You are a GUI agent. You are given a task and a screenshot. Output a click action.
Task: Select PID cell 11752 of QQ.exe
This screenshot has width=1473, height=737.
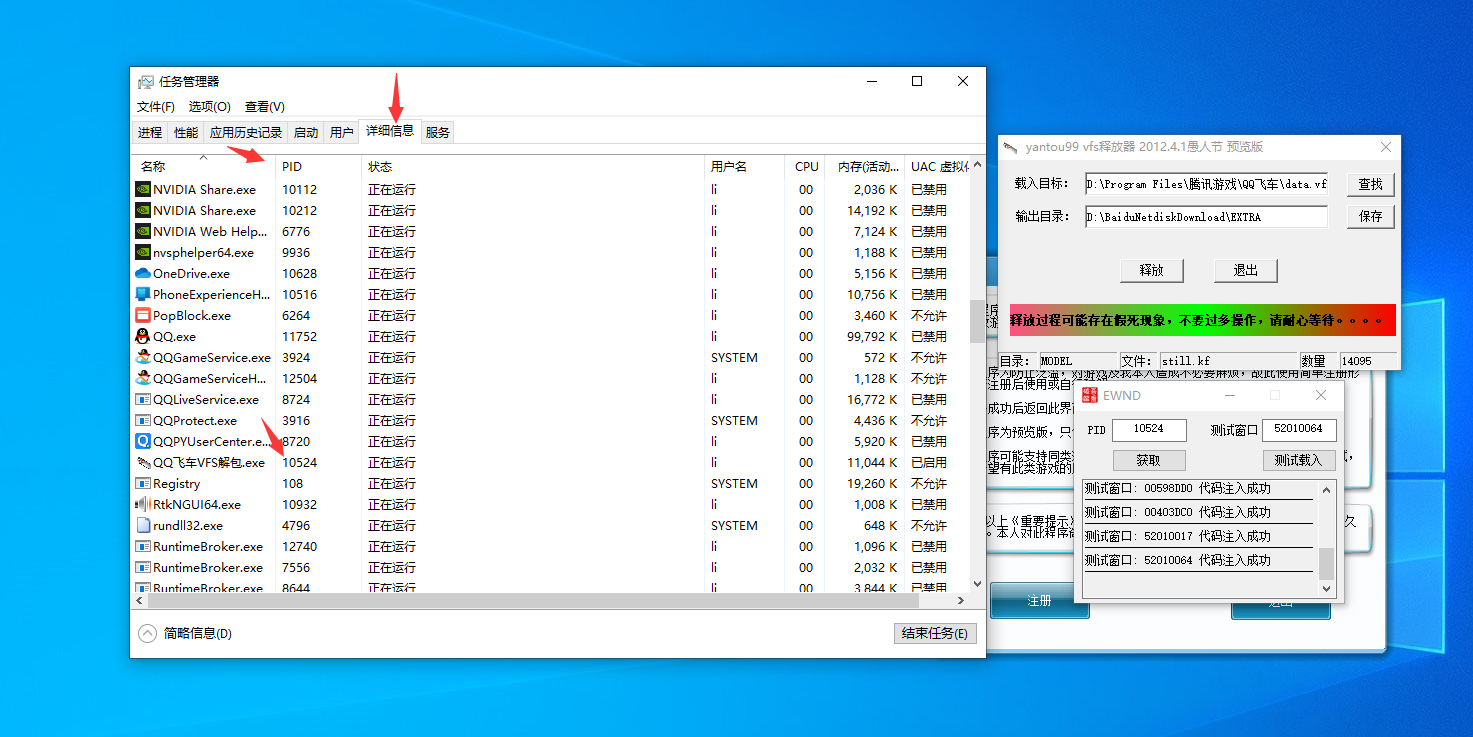point(299,336)
